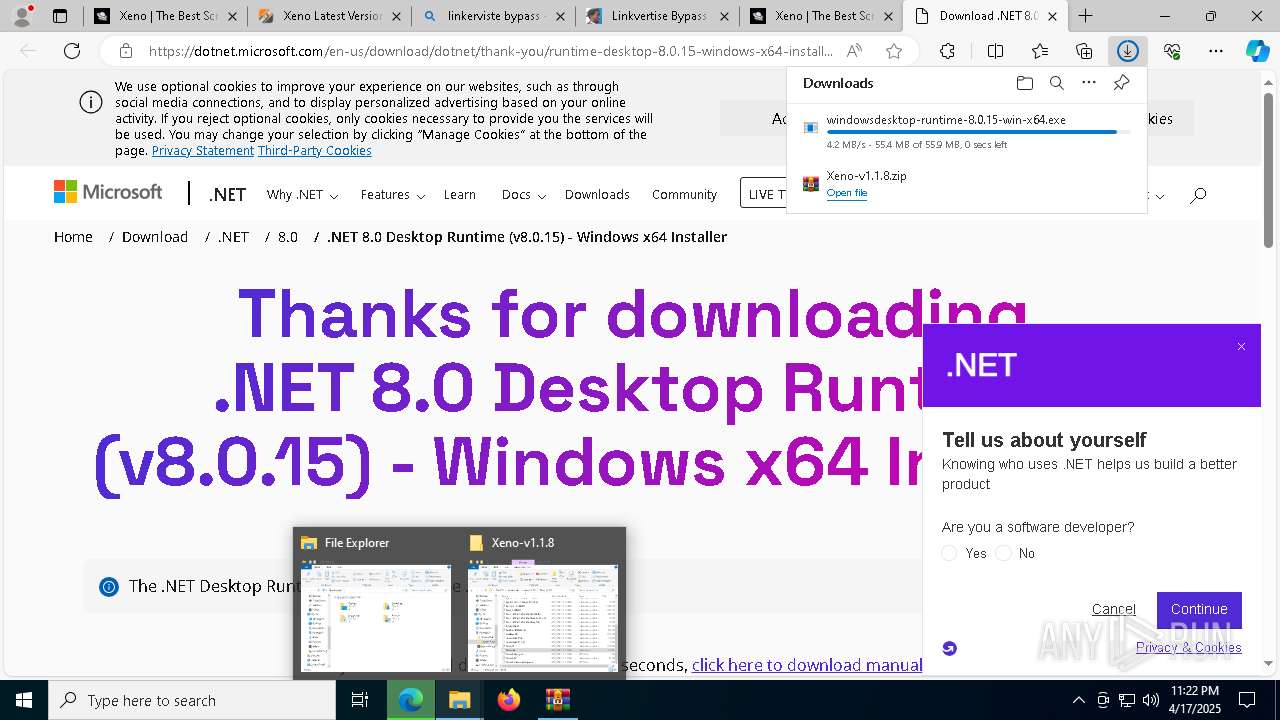The width and height of the screenshot is (1280, 720).
Task: Open file for Xeno-v1.1.8.zip
Action: pos(846,193)
